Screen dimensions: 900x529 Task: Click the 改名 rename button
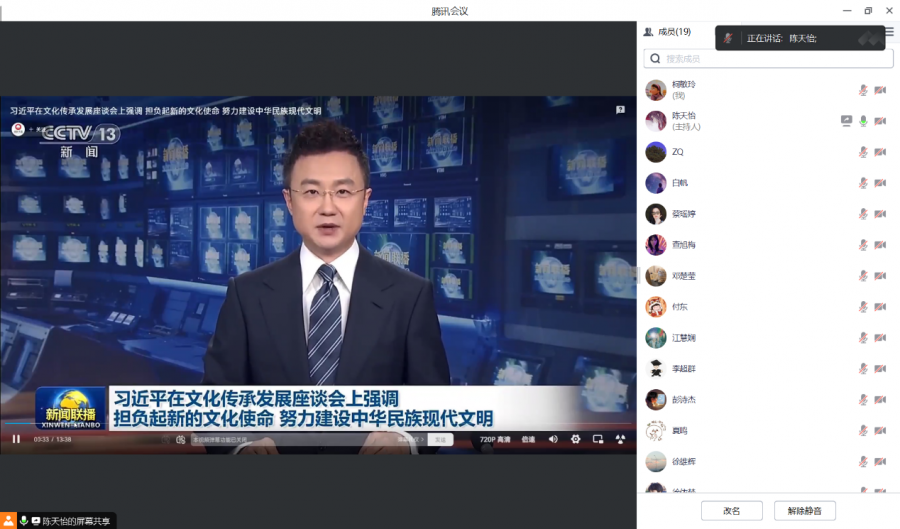(731, 511)
